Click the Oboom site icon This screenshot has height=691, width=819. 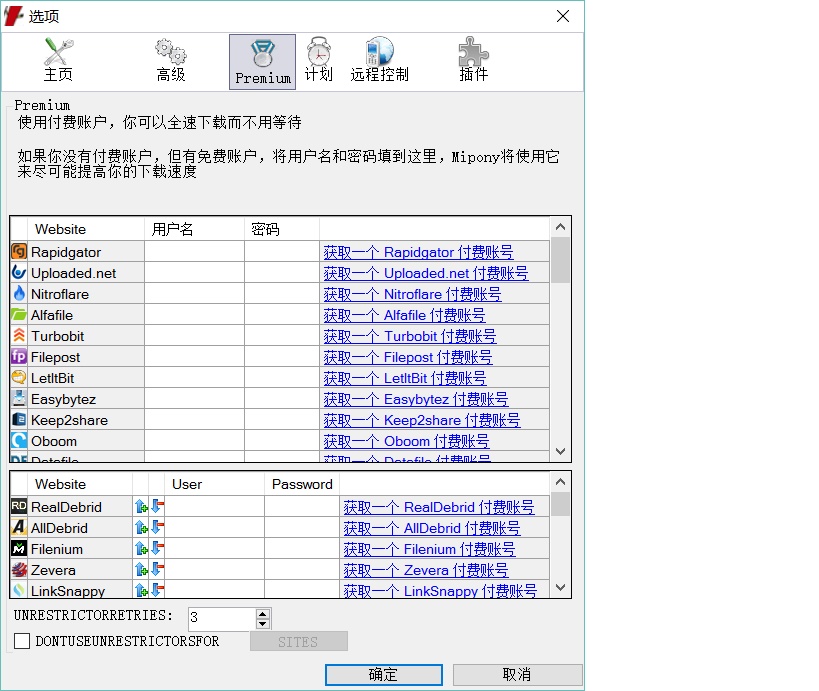click(19, 441)
